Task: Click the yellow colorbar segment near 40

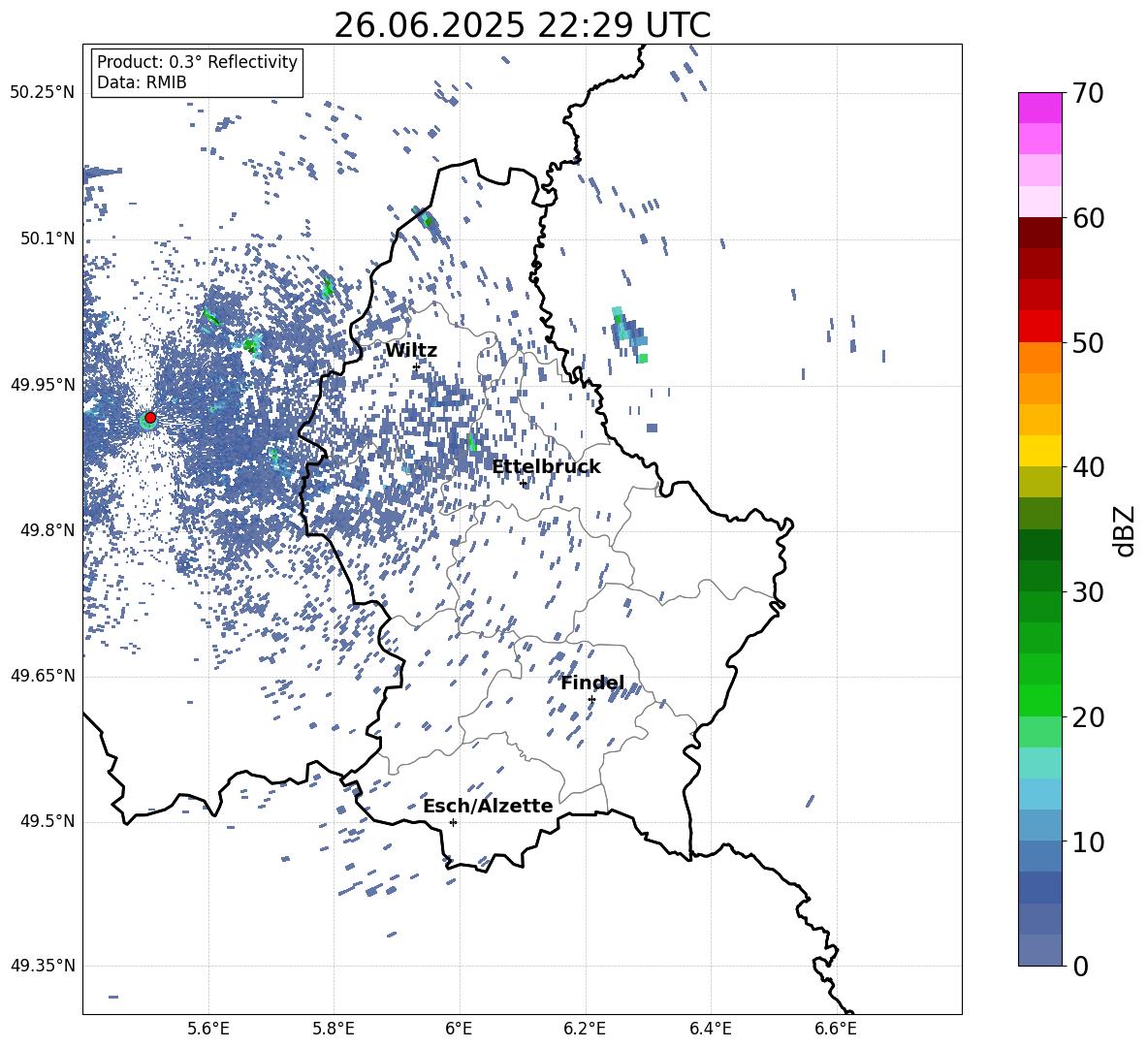Action: [x=1039, y=451]
